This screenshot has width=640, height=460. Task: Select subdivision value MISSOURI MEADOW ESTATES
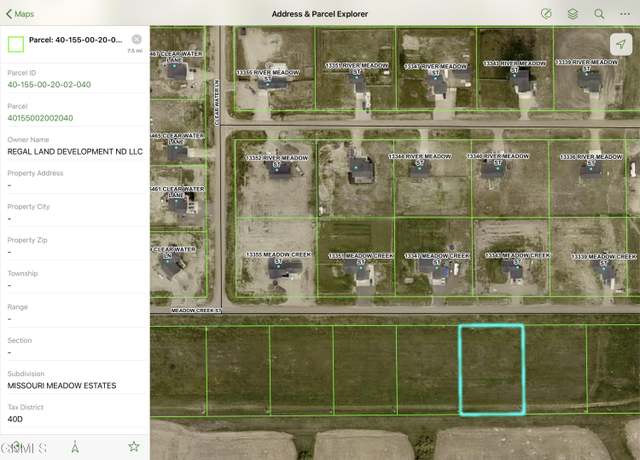click(x=62, y=385)
